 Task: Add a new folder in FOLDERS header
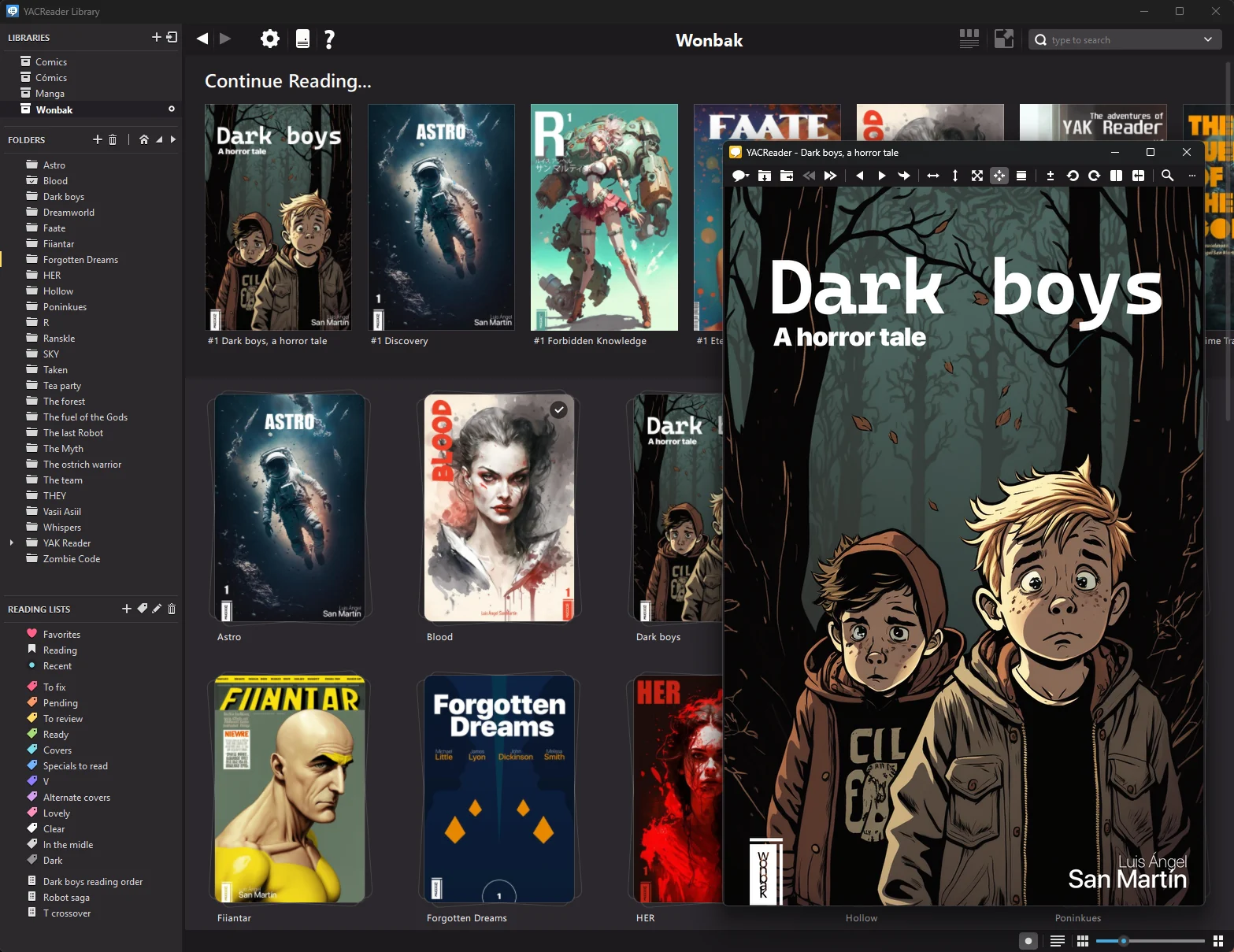[x=98, y=139]
